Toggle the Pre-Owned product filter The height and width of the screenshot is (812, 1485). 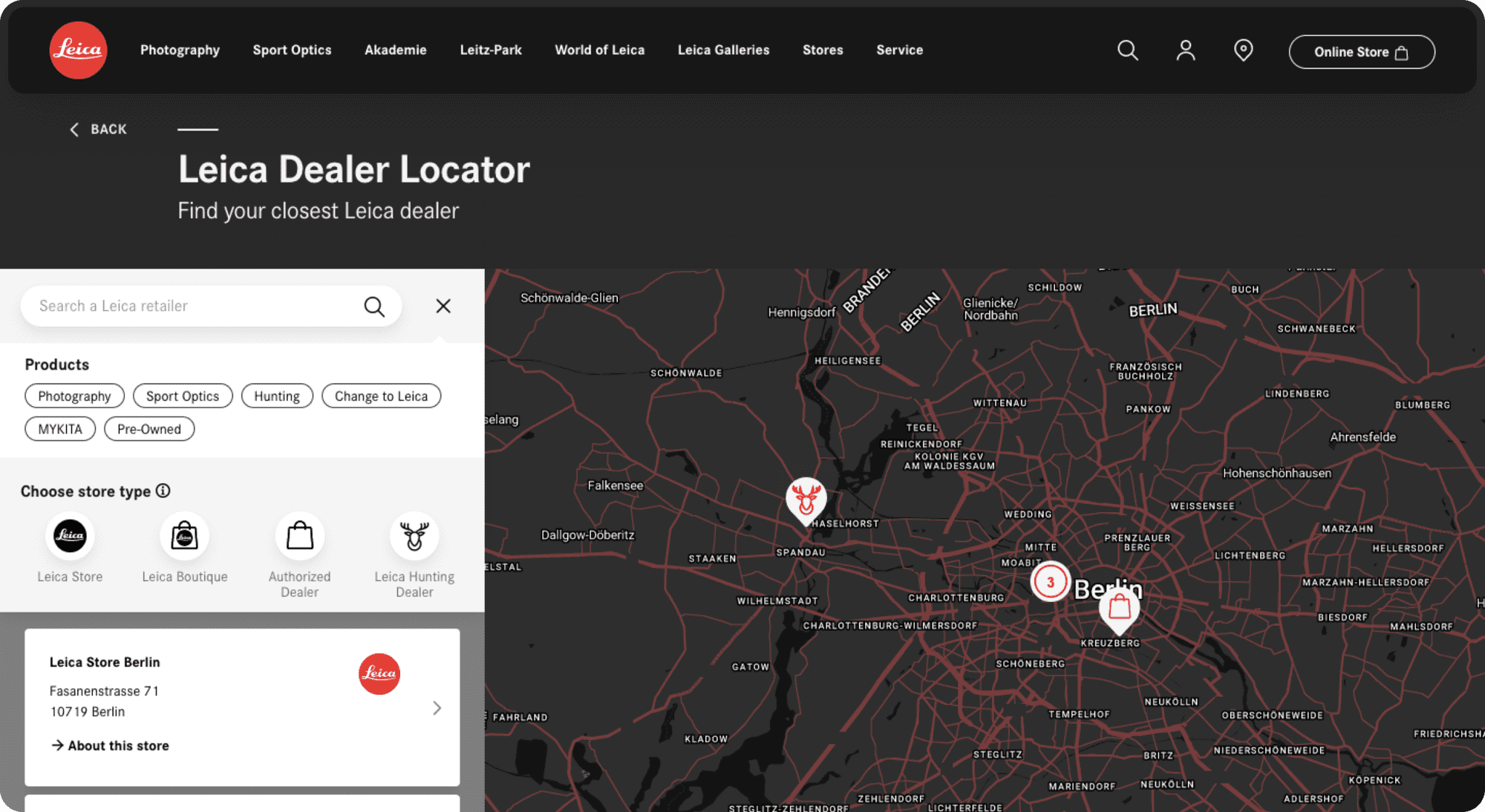[x=149, y=429]
